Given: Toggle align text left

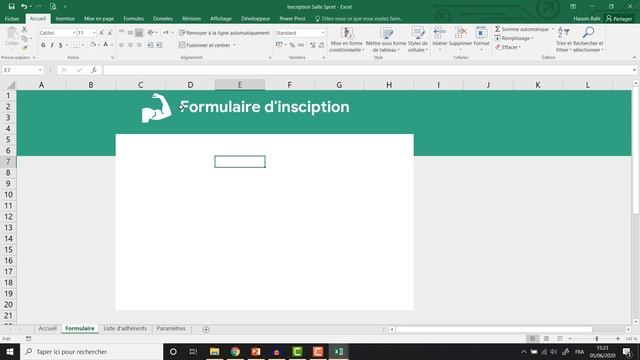Looking at the screenshot, I should (x=122, y=45).
